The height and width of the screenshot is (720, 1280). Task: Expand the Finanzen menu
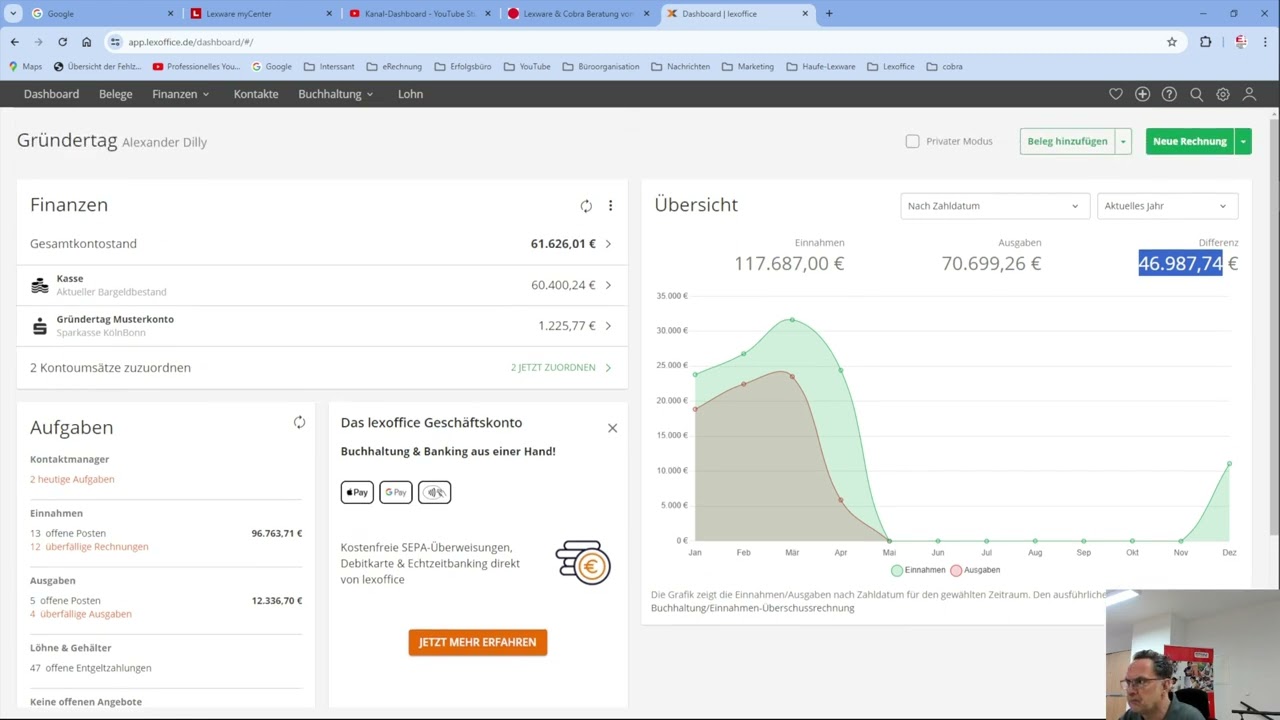181,94
